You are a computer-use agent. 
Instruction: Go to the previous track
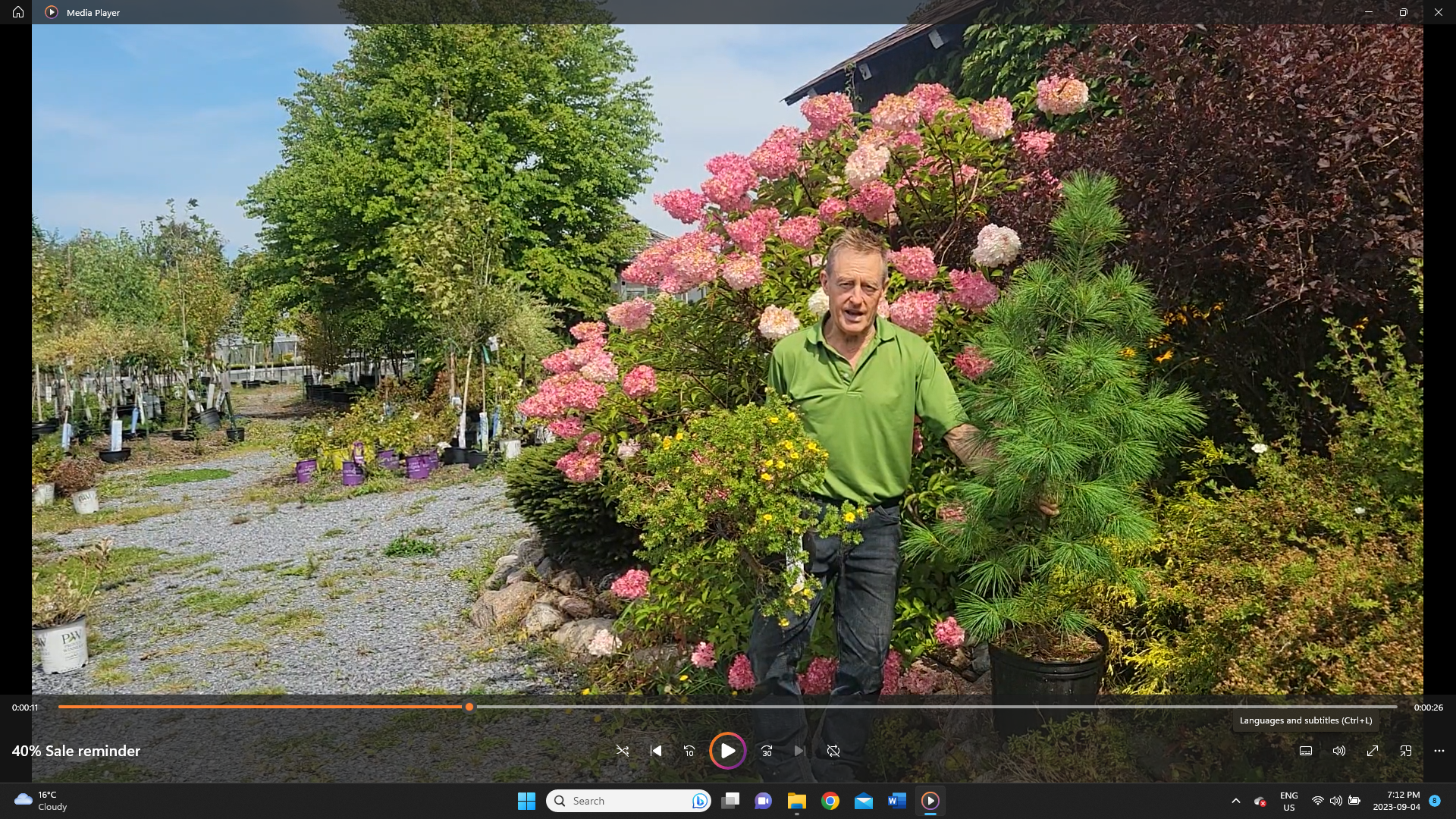point(656,751)
